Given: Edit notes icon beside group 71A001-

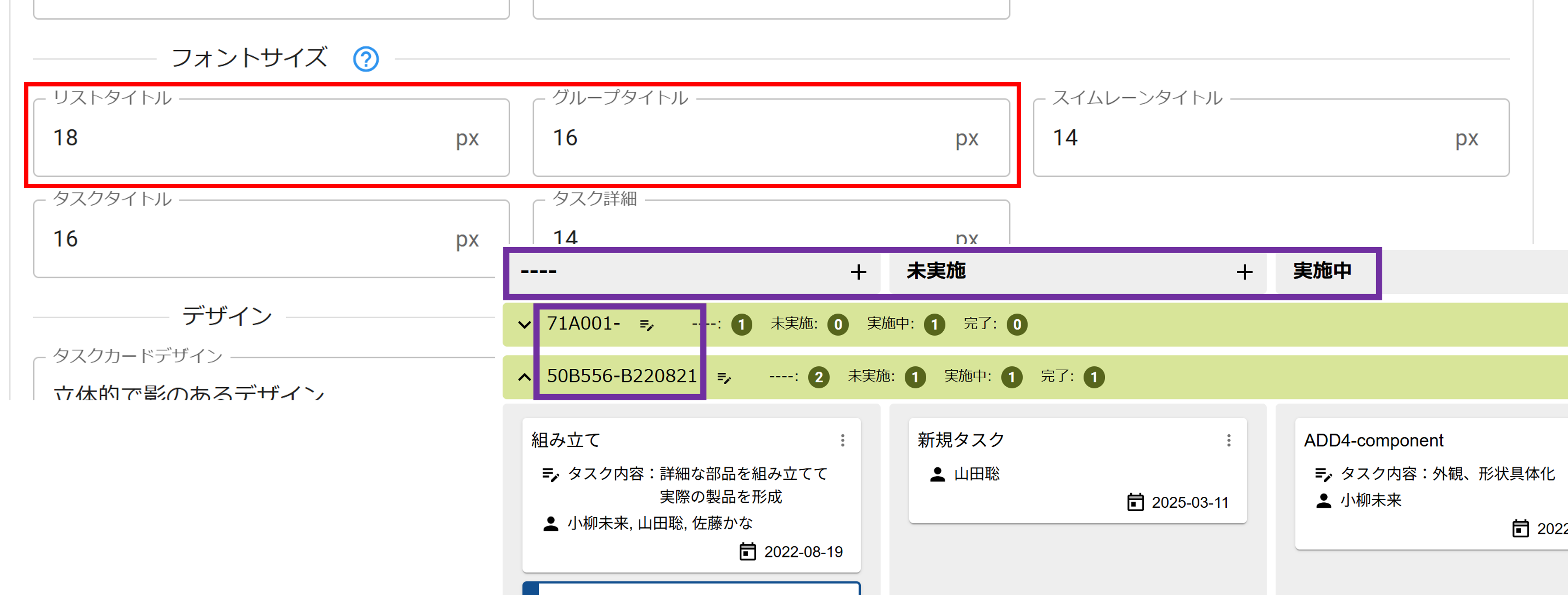Looking at the screenshot, I should [647, 325].
